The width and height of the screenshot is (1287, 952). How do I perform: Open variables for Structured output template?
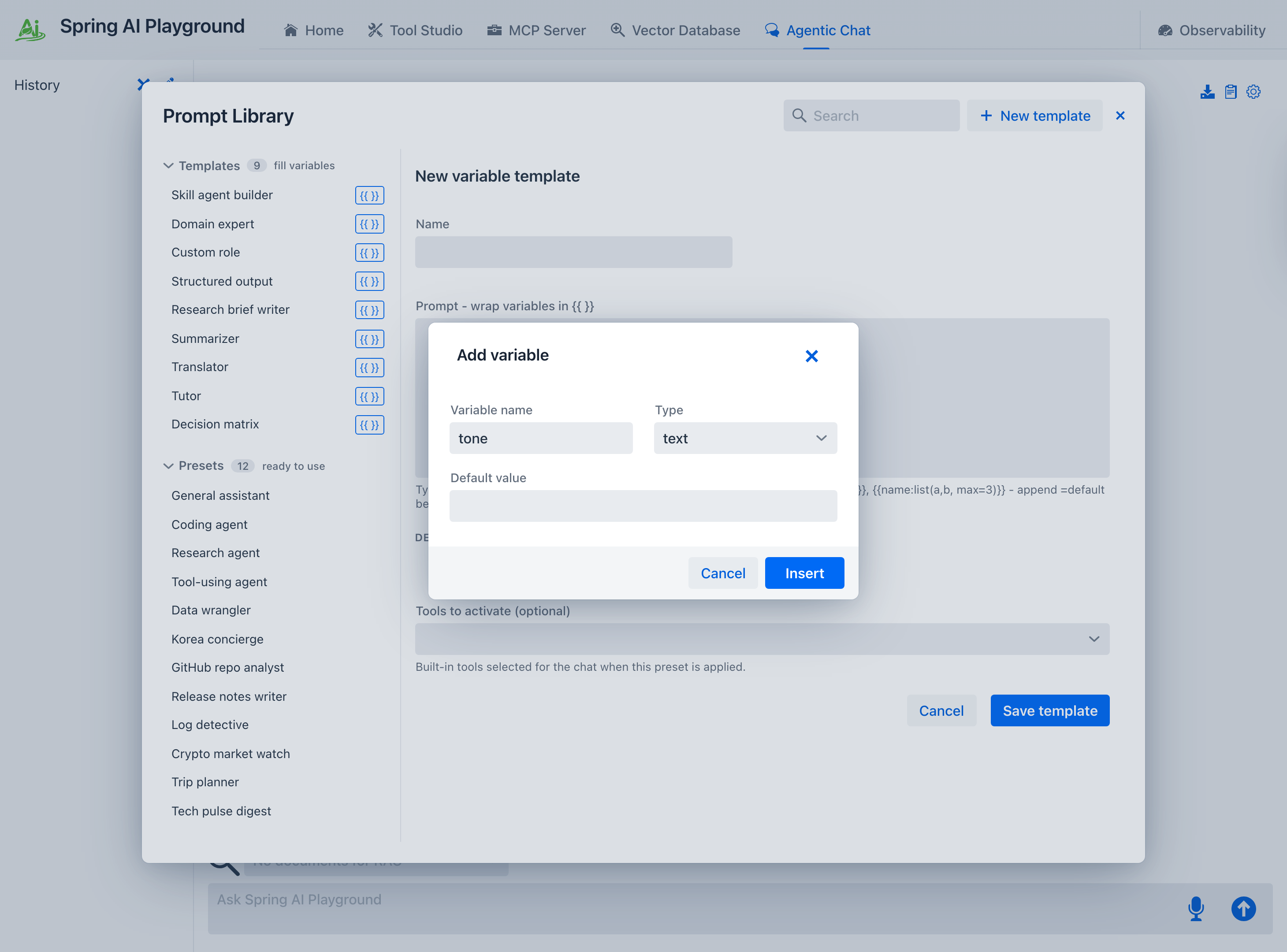[369, 281]
